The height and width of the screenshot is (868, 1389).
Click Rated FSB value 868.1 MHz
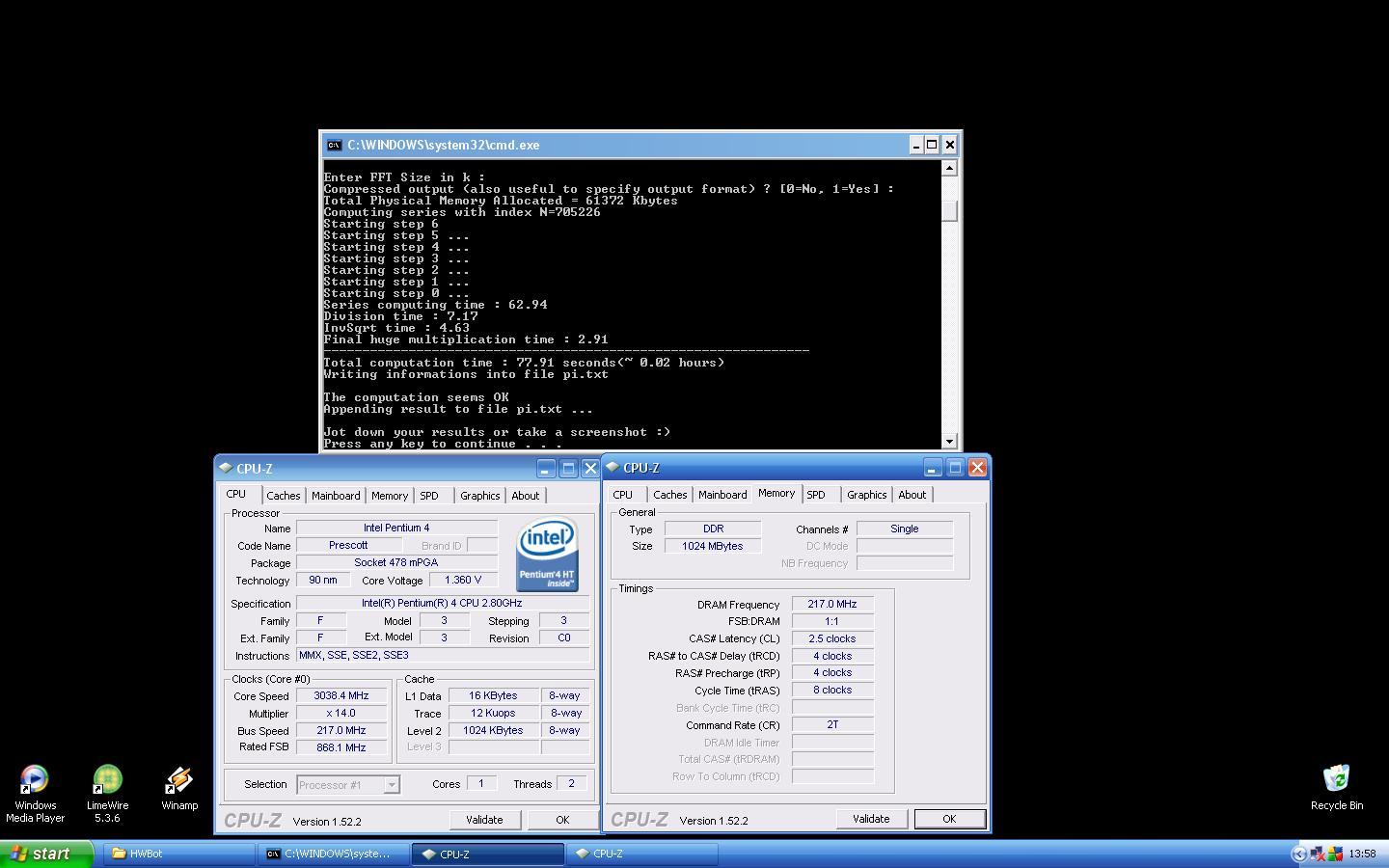340,747
